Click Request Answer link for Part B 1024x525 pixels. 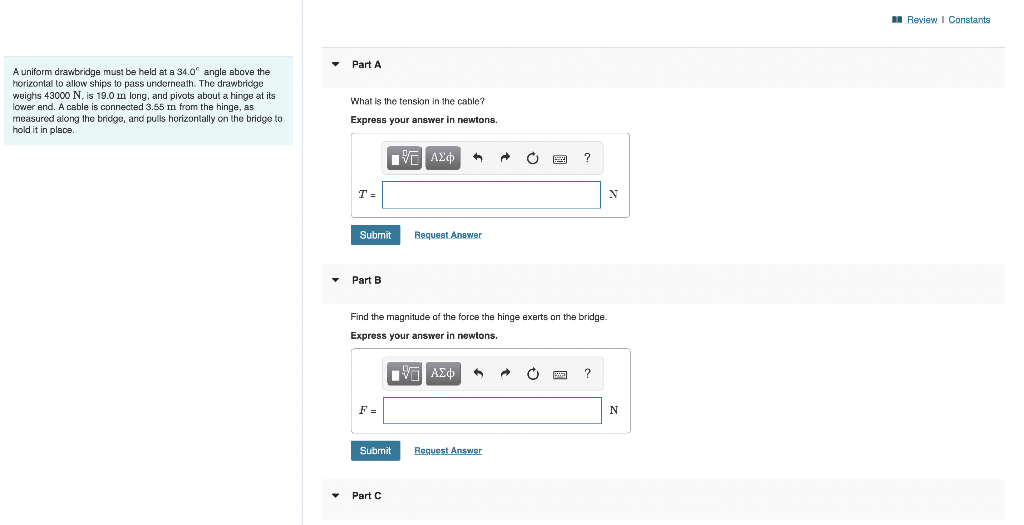[448, 451]
